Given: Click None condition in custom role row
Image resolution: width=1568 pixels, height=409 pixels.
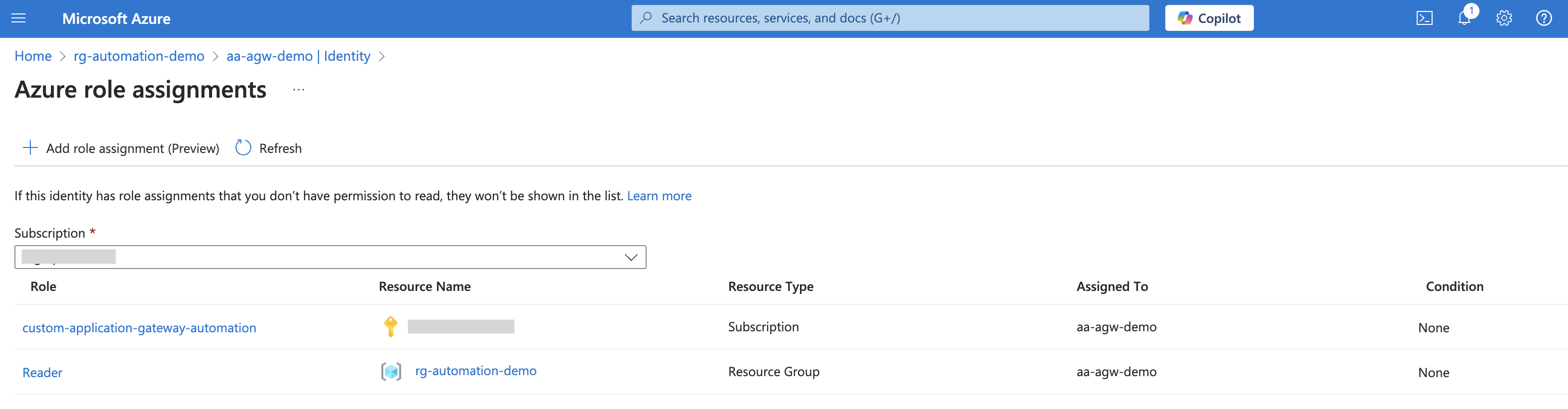Looking at the screenshot, I should click(x=1434, y=328).
